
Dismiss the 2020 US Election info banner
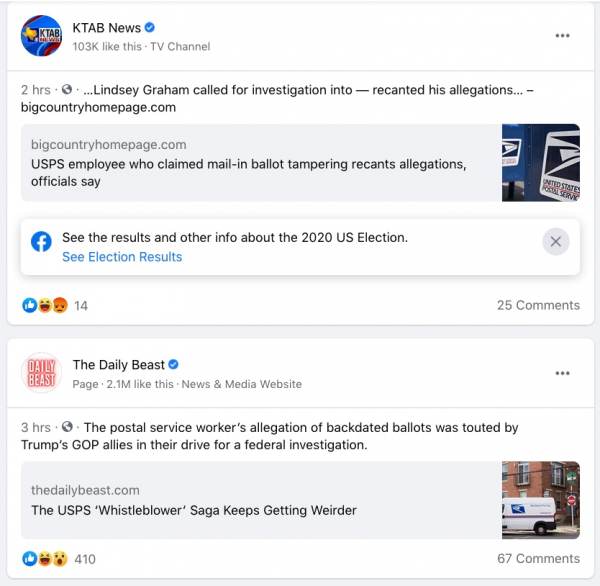pos(556,242)
